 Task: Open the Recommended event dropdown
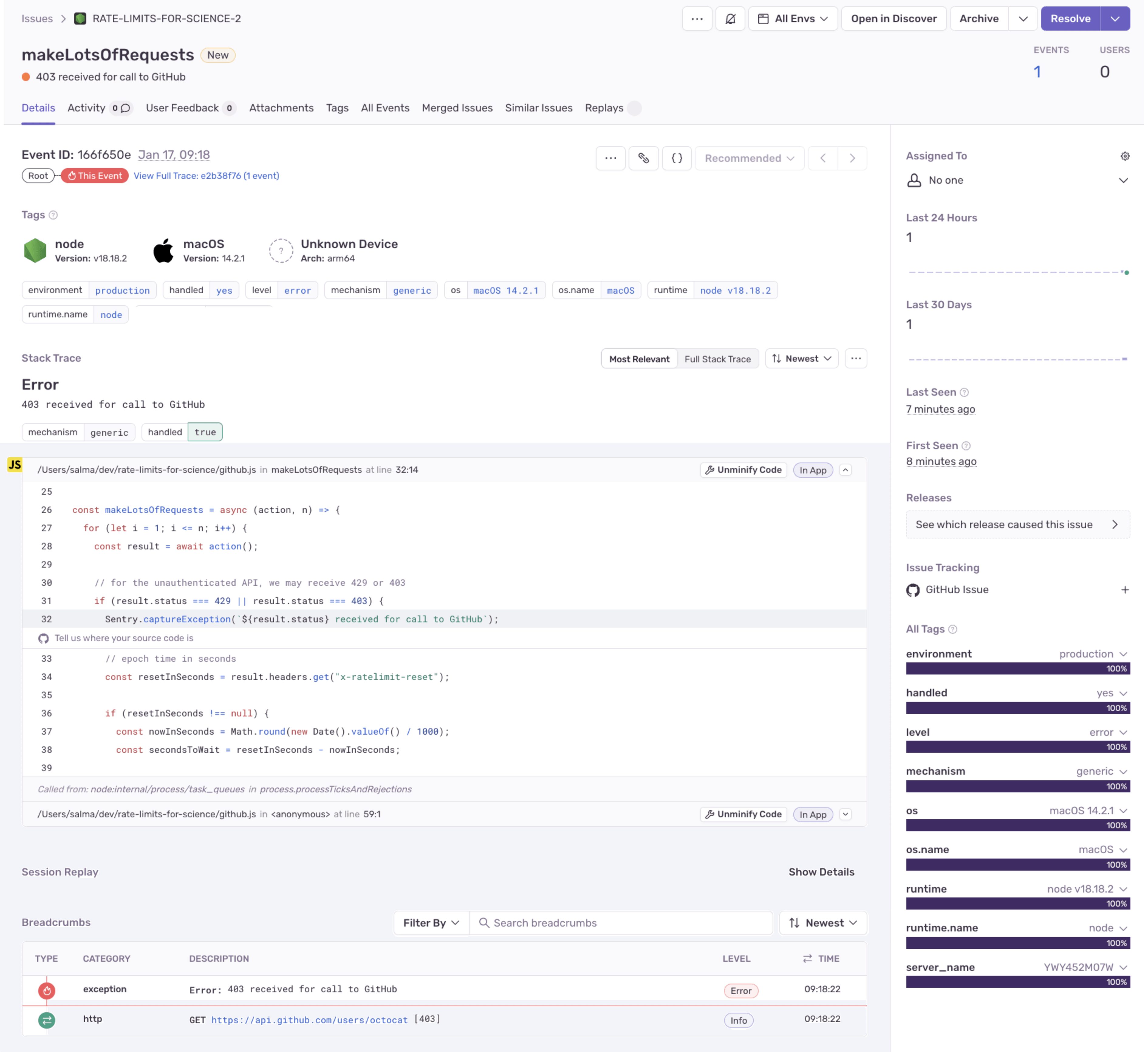750,158
